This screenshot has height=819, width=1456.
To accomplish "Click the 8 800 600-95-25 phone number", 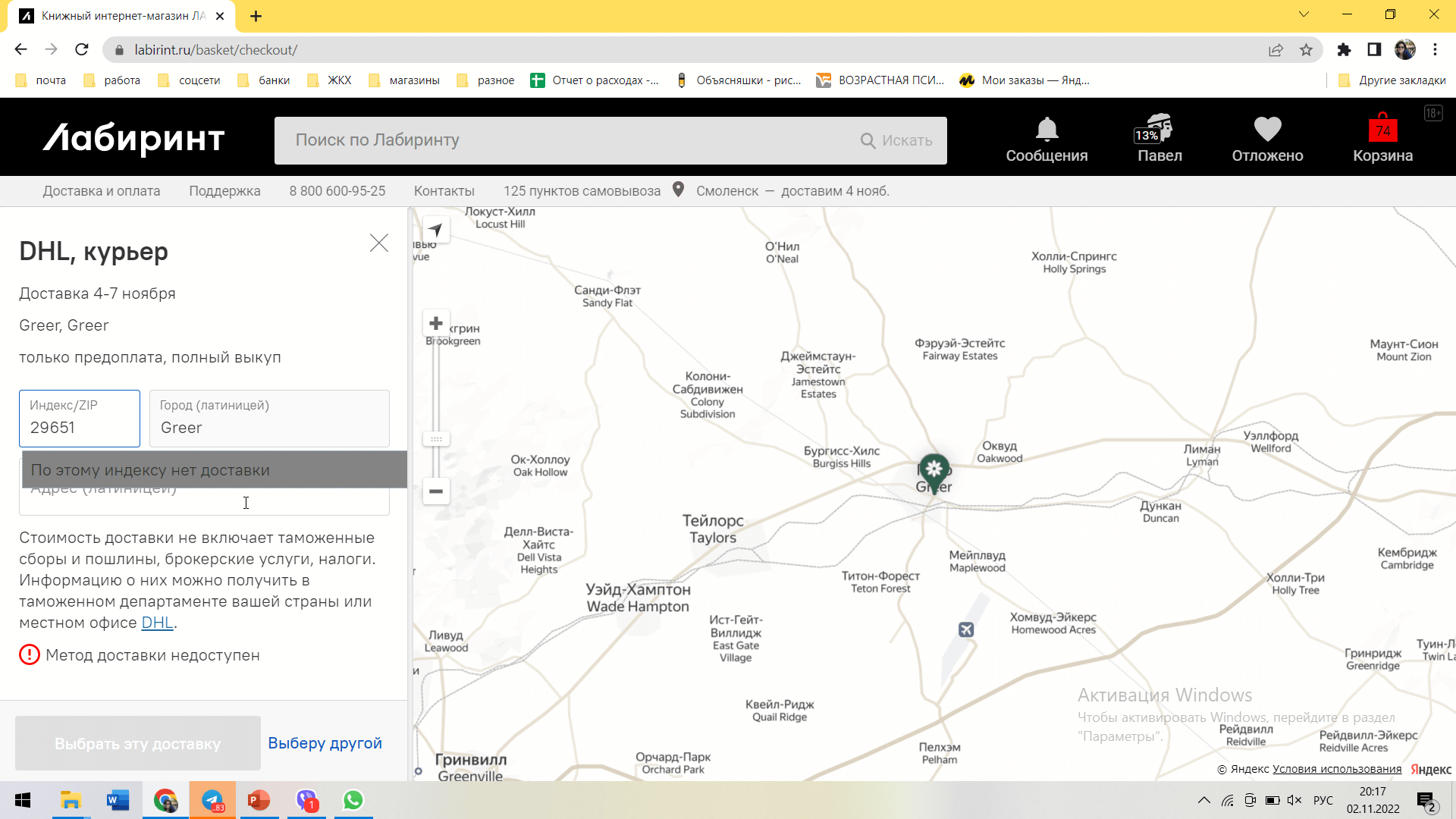I will point(337,191).
